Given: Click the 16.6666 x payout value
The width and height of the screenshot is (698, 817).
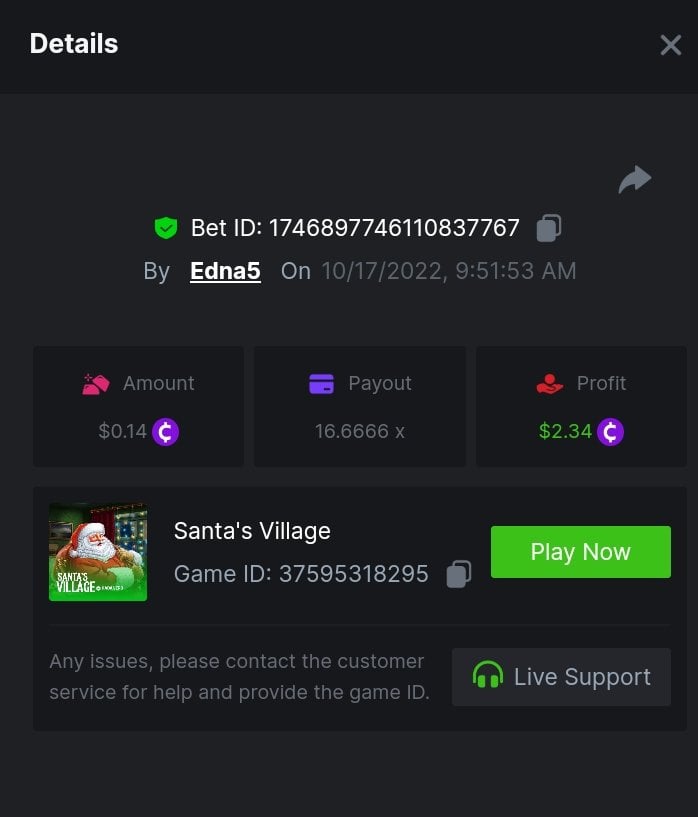Looking at the screenshot, I should (x=359, y=432).
